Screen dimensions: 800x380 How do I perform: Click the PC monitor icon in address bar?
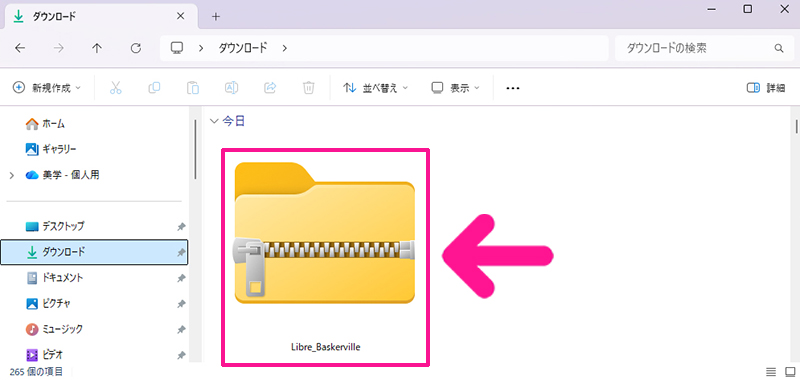click(177, 48)
